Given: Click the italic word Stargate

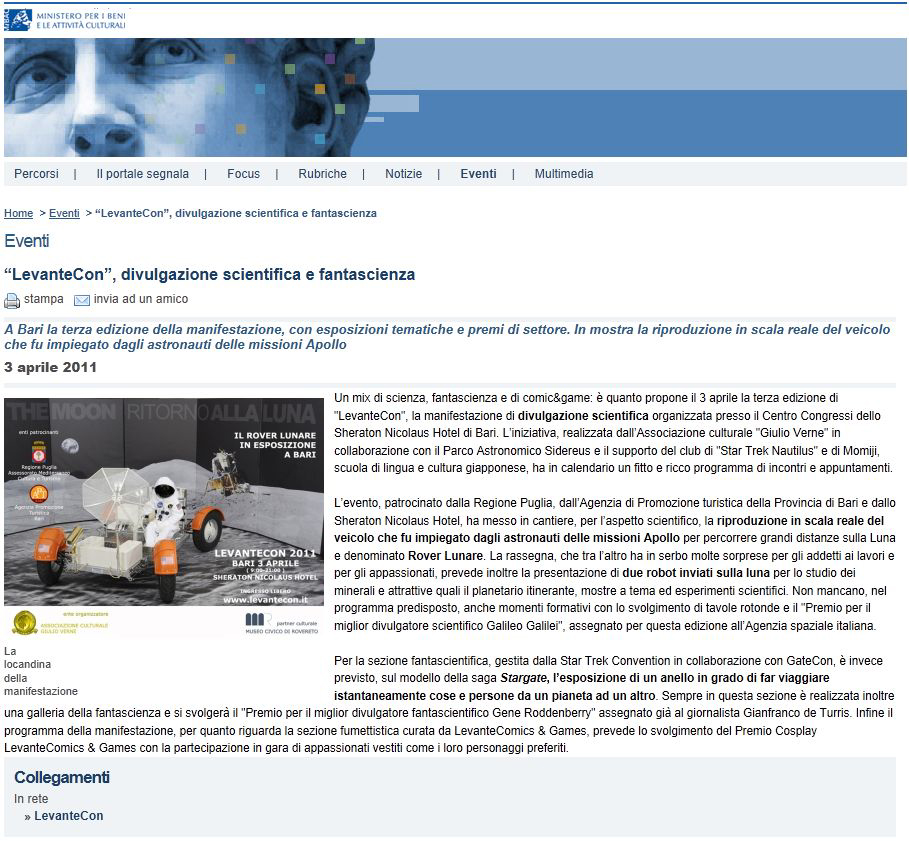Looking at the screenshot, I should coord(523,678).
